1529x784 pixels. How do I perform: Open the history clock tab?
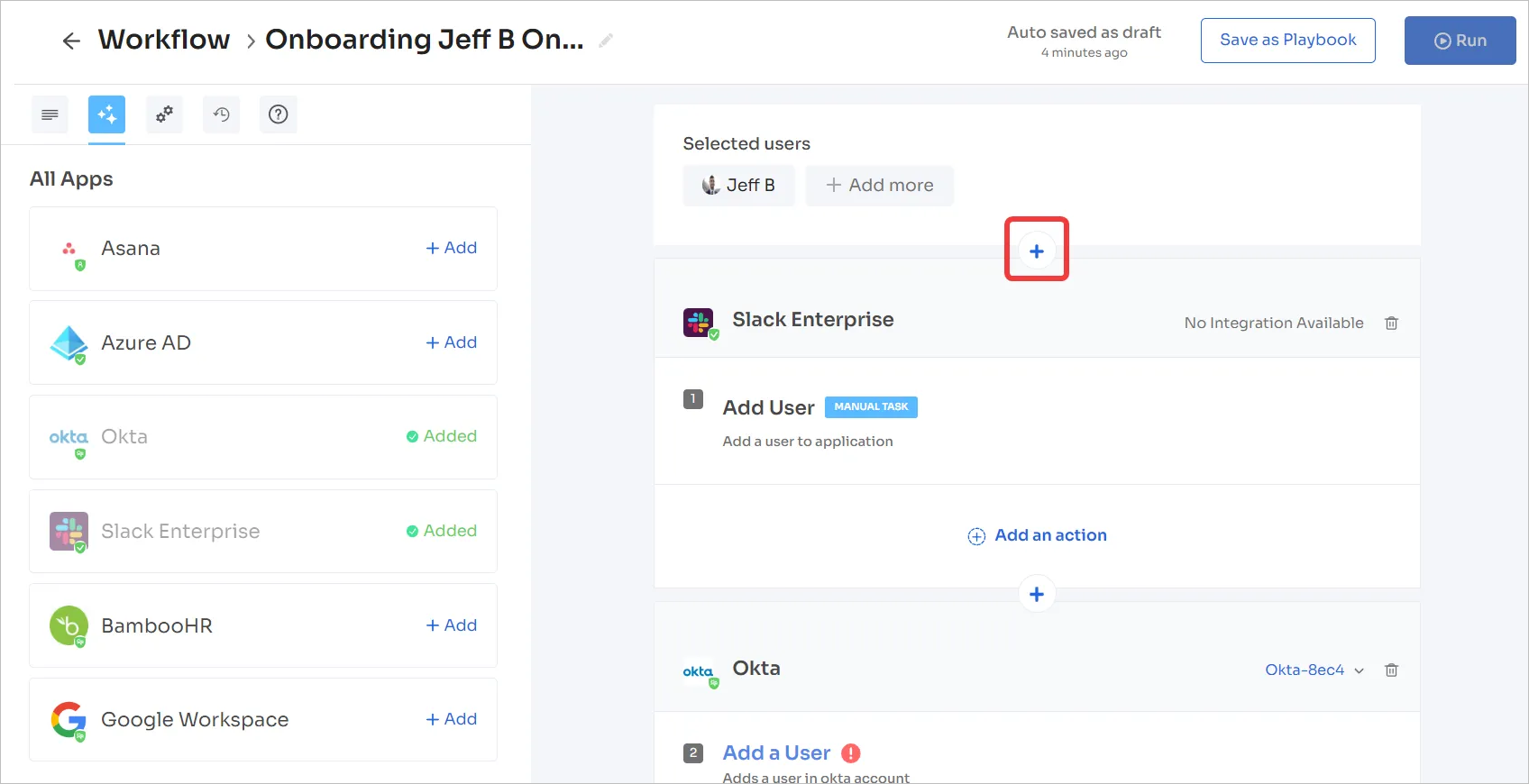coord(221,114)
